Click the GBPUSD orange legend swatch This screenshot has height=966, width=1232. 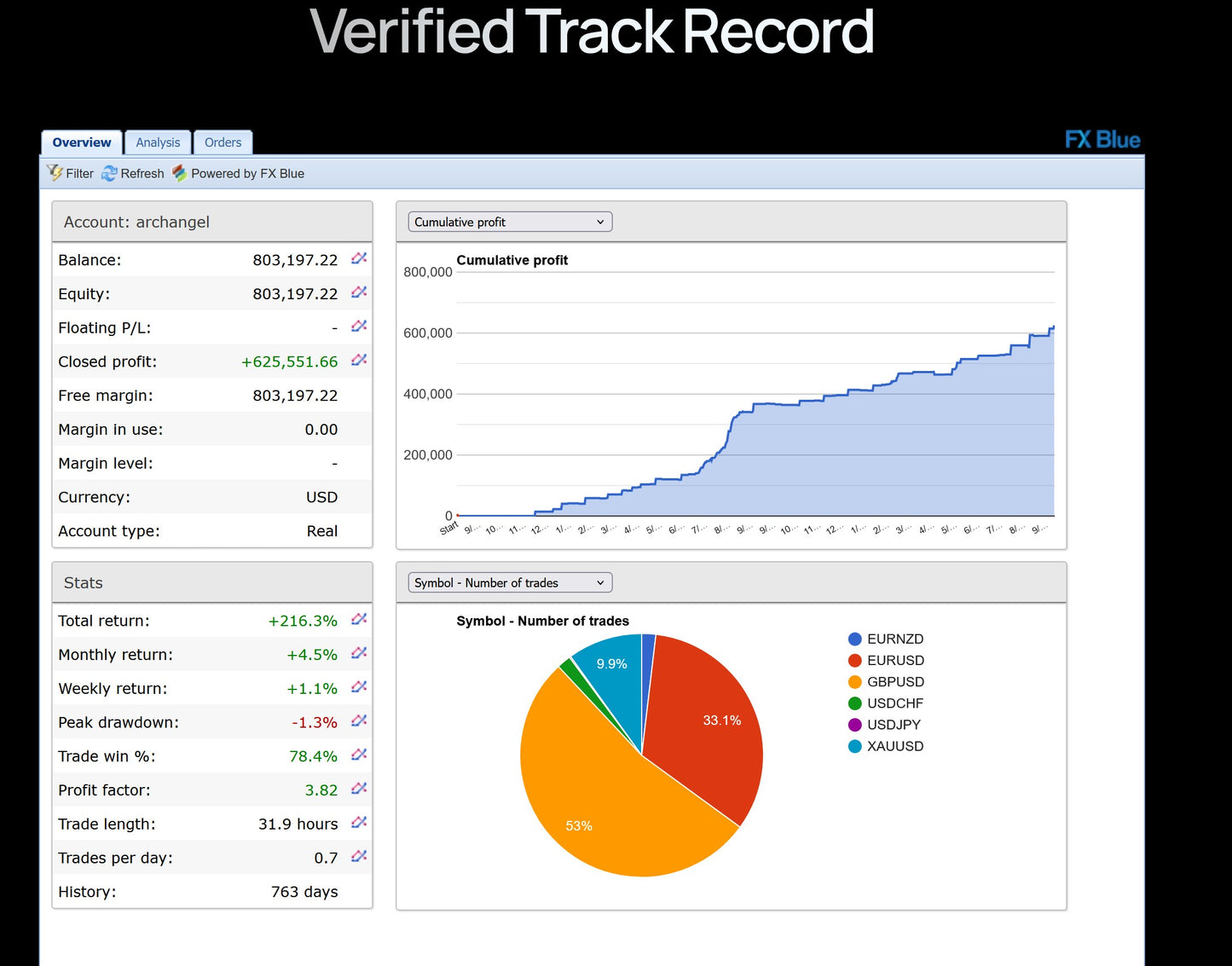pyautogui.click(x=854, y=682)
